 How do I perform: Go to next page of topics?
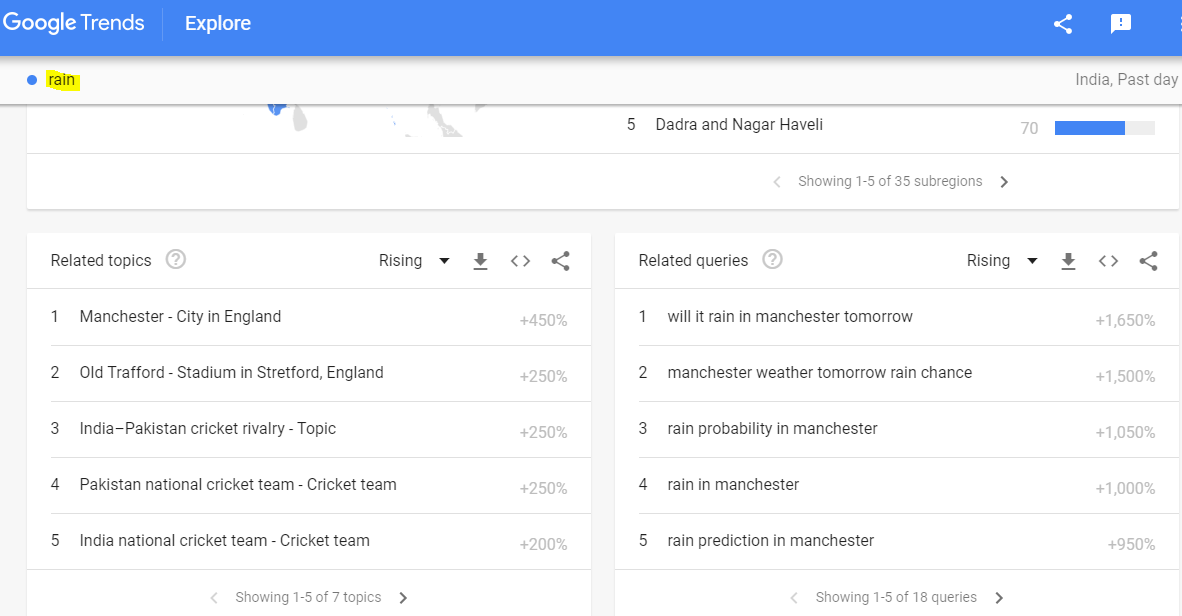[403, 598]
